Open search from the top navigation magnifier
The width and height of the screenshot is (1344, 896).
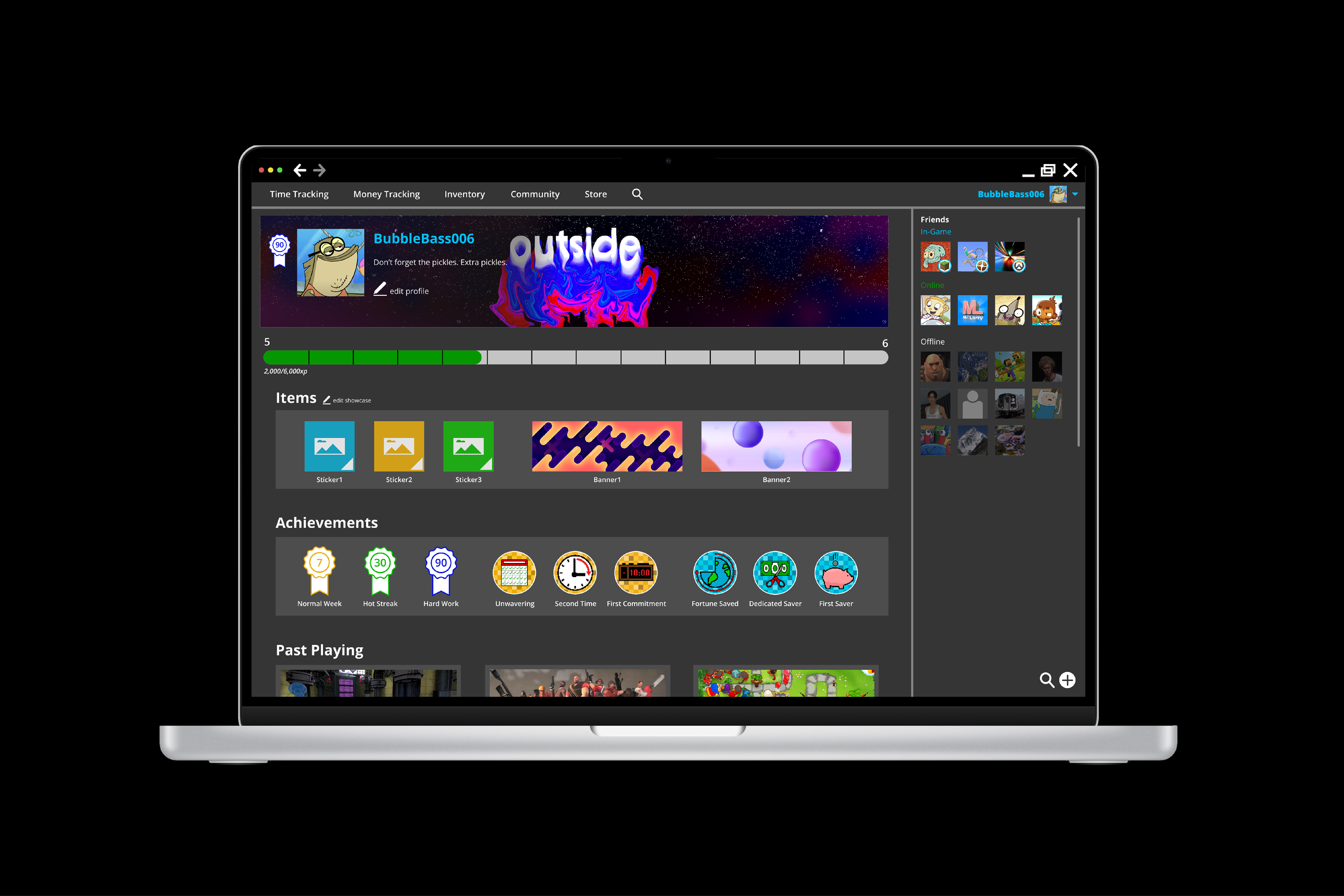637,194
